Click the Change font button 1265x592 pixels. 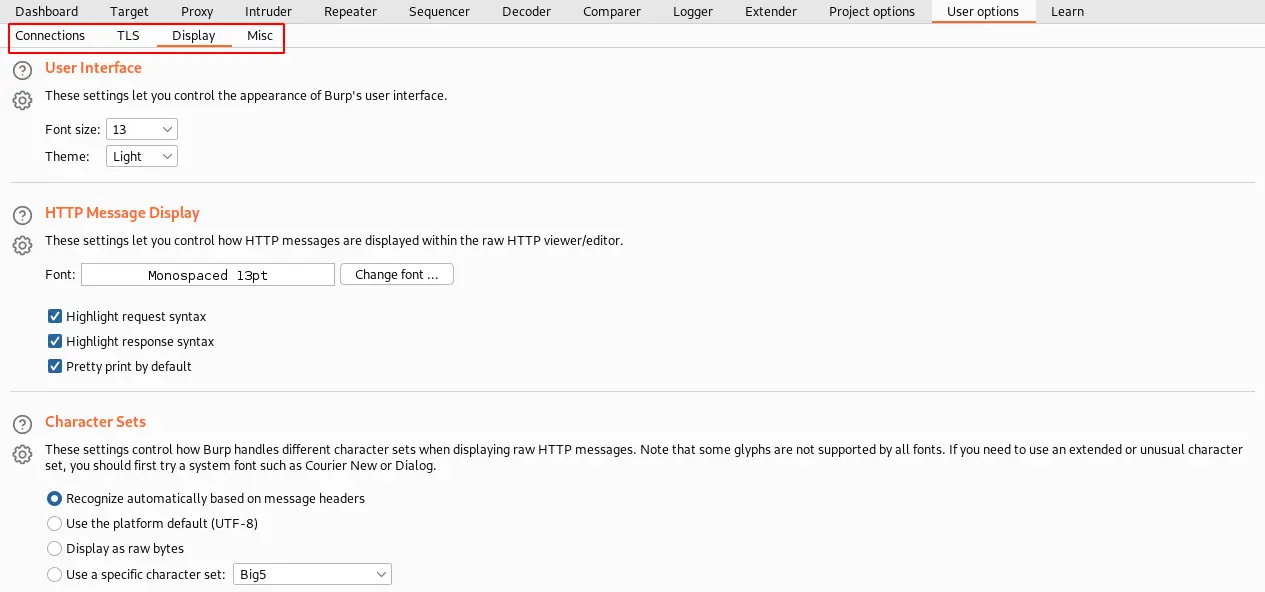(397, 274)
